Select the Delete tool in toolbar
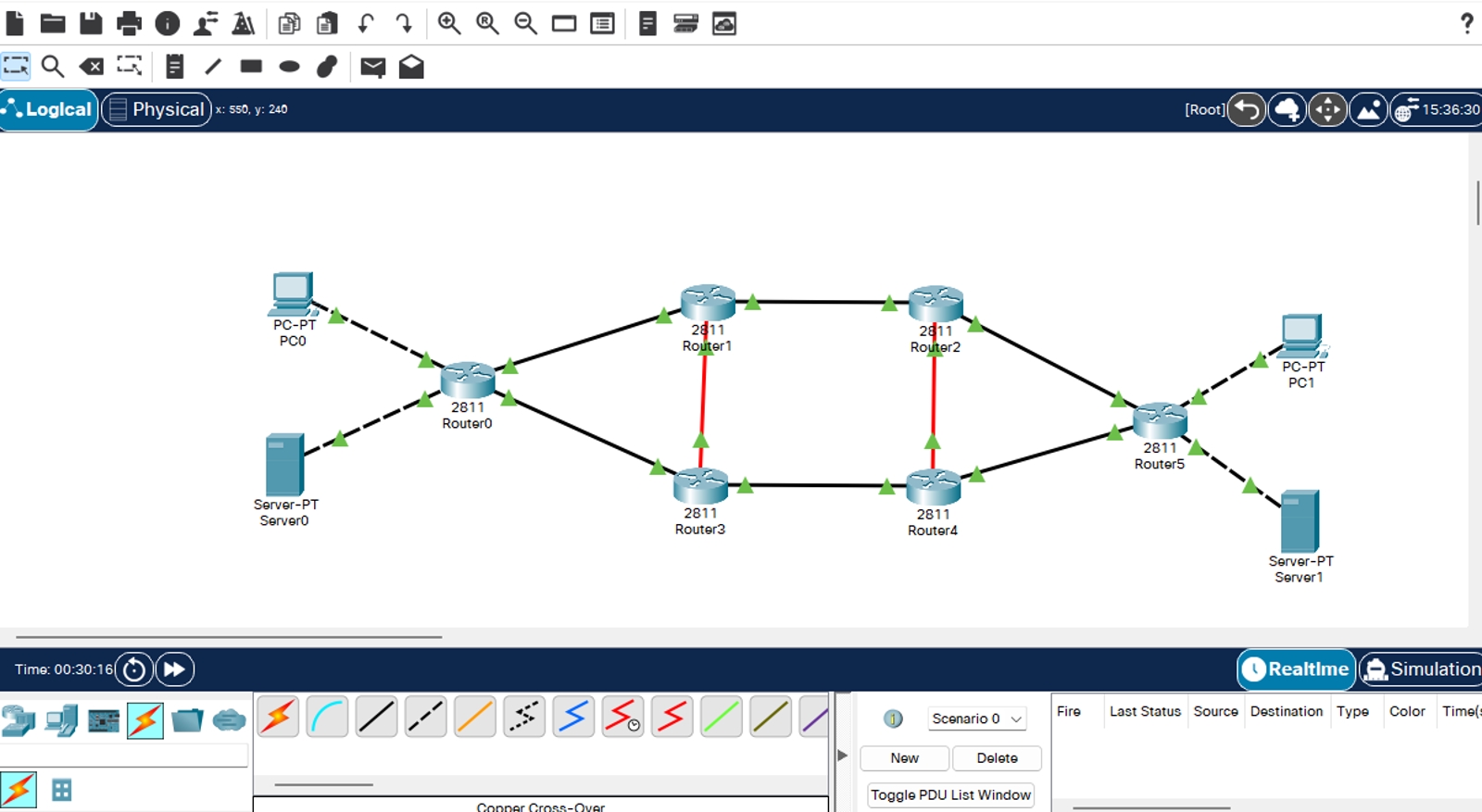The image size is (1482, 812). (x=91, y=66)
